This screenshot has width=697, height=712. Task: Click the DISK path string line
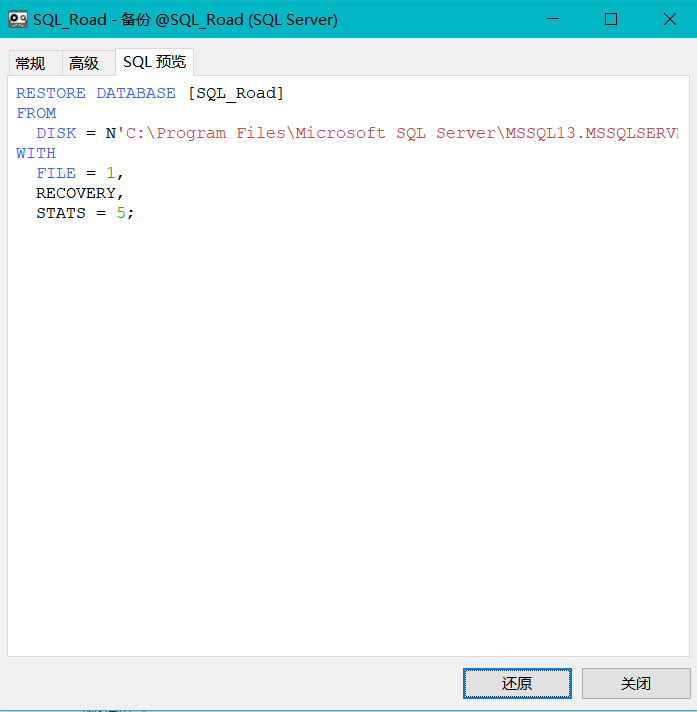pyautogui.click(x=357, y=133)
